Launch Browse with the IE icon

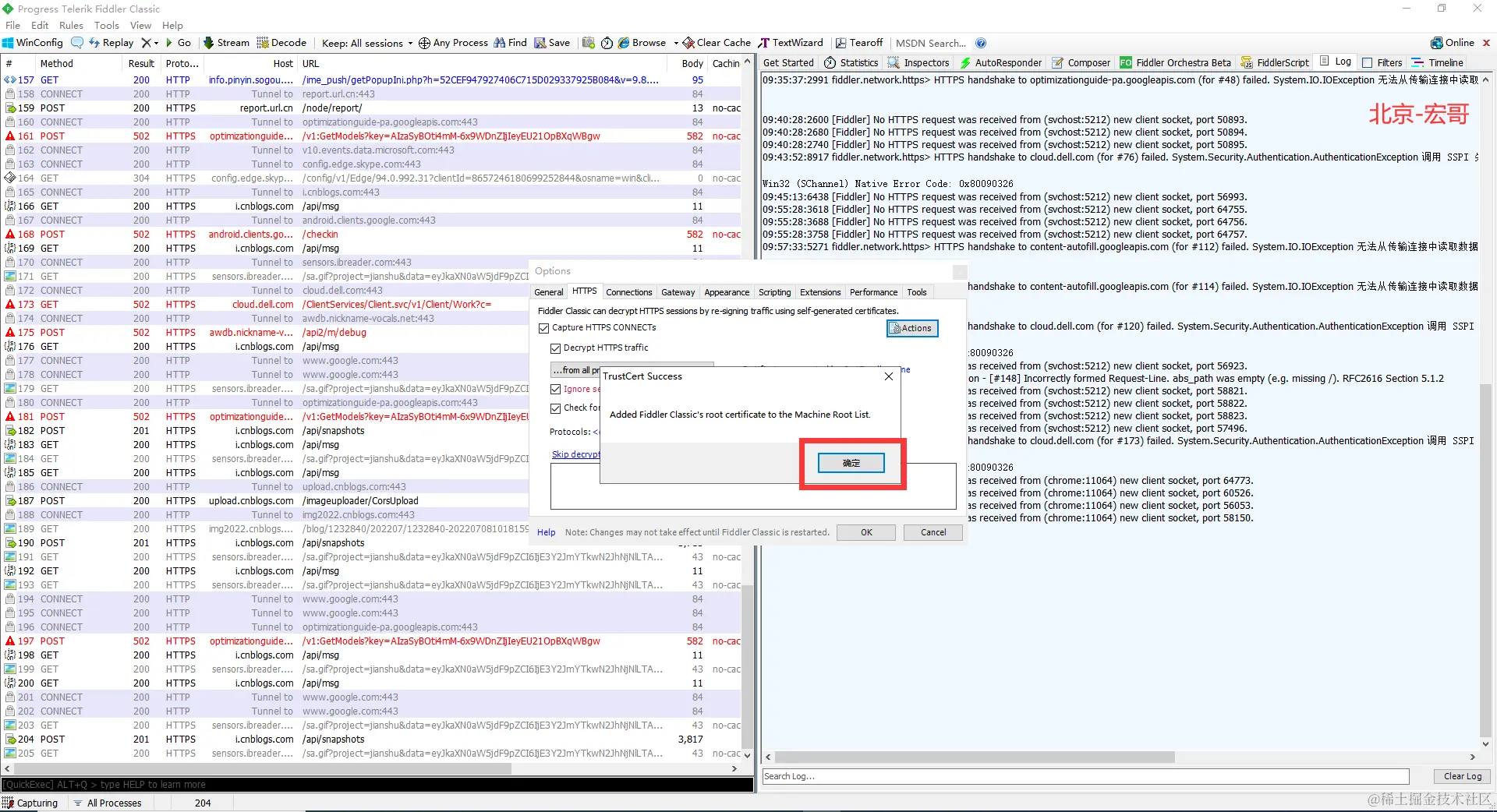(642, 43)
